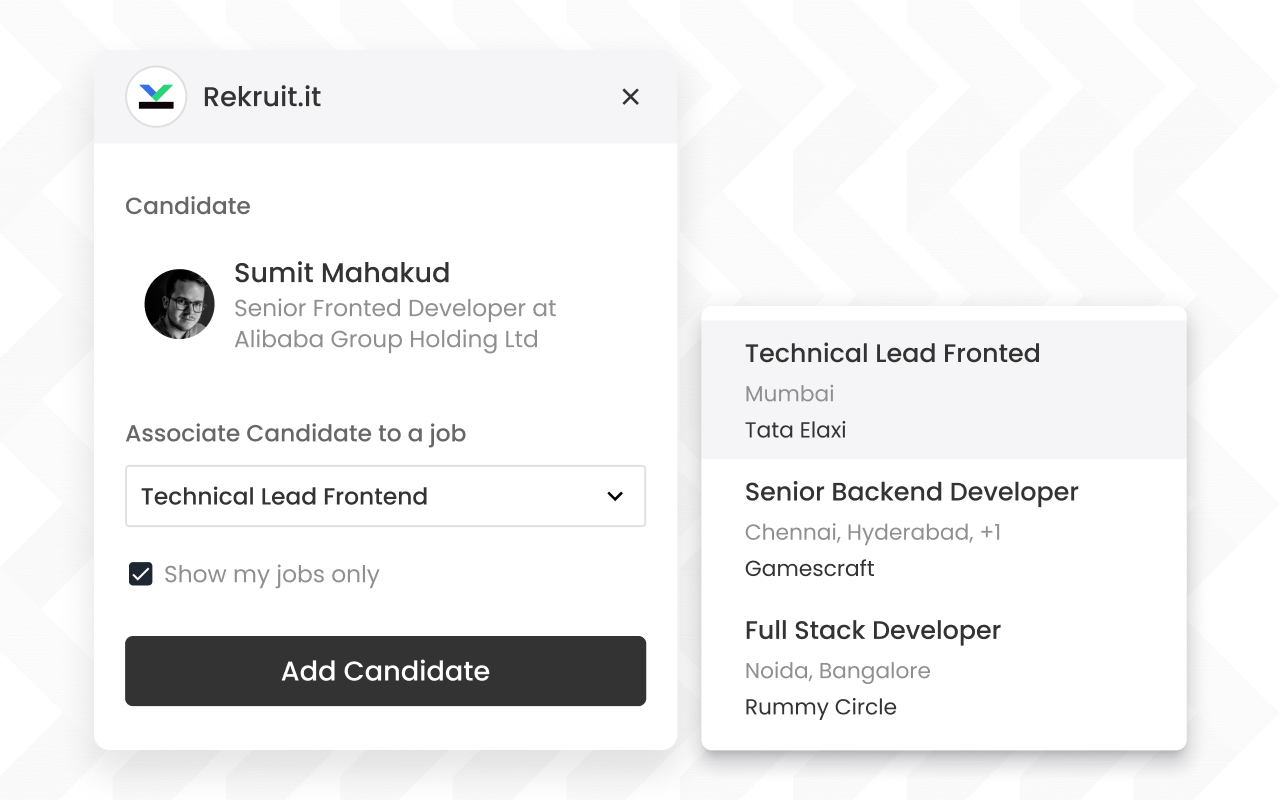The image size is (1280, 800).
Task: Click Sumit Mahakud's profile photo
Action: [179, 304]
